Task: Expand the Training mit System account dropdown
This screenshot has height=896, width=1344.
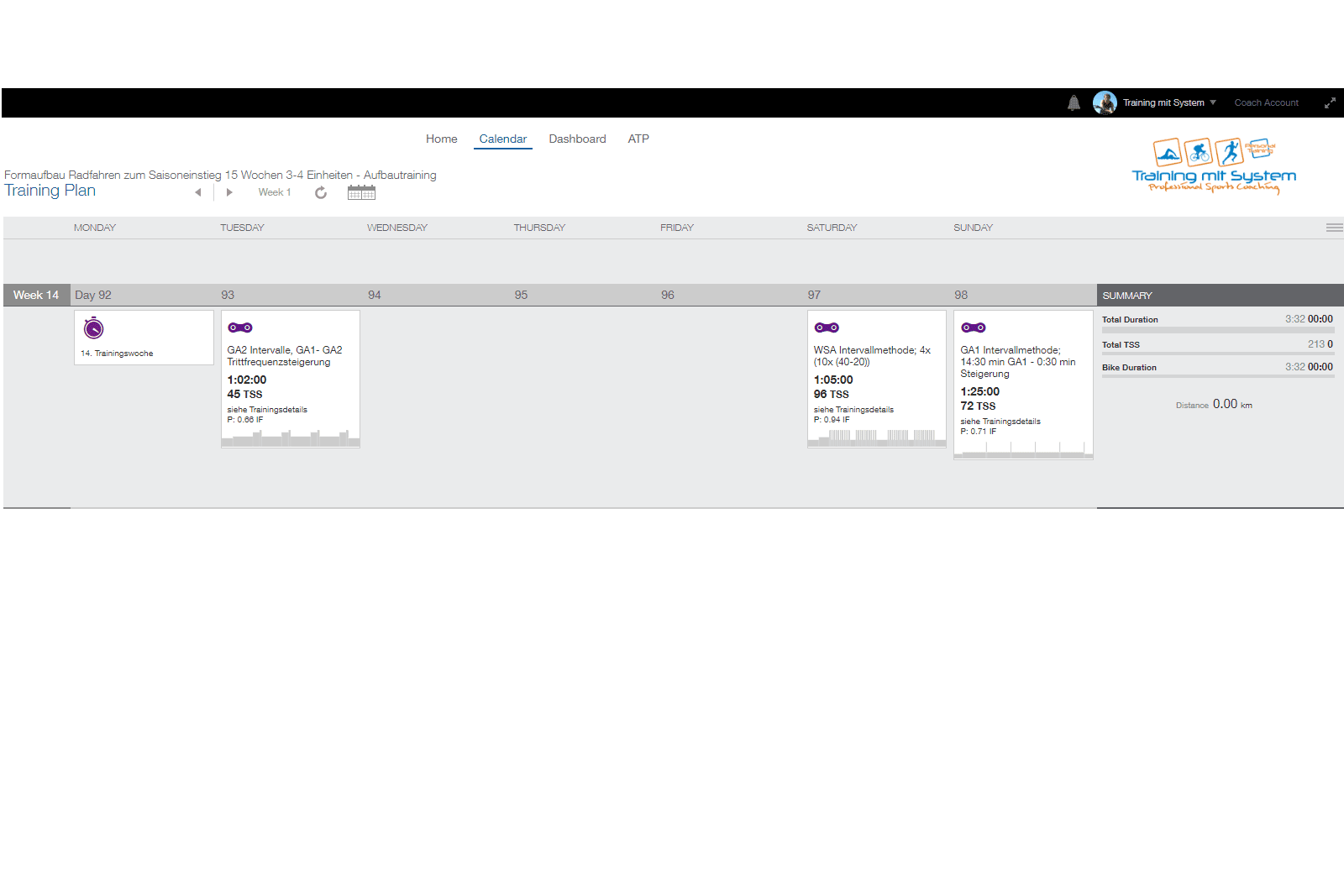Action: (x=1213, y=102)
